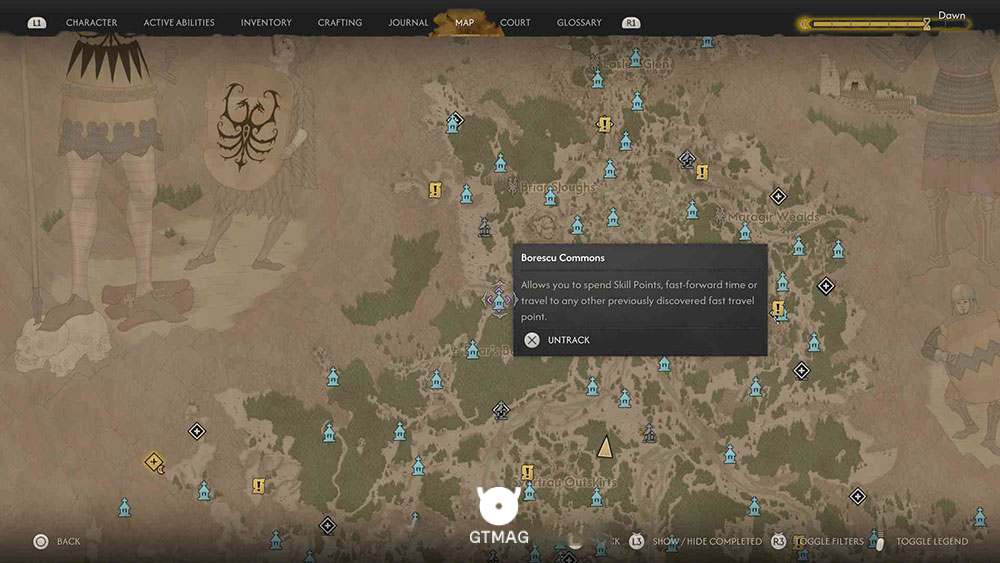Click Untrack in the Borescu Commons tooltip
This screenshot has width=1000, height=563.
coord(569,340)
